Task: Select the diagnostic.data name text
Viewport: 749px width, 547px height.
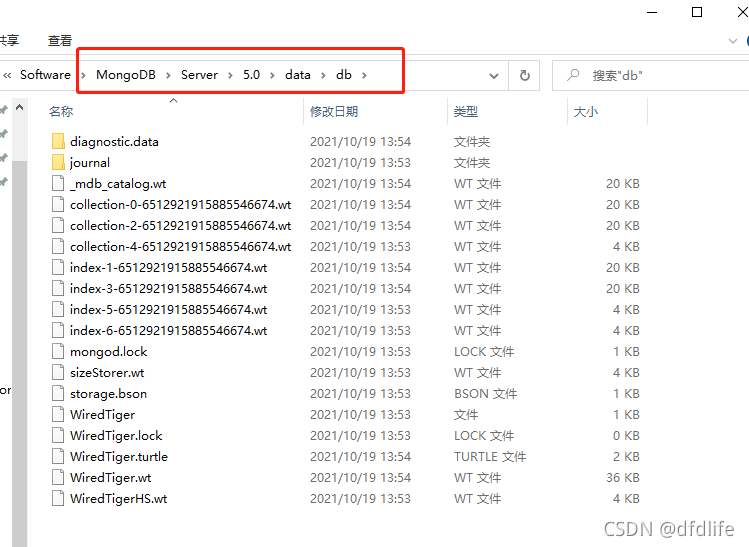Action: (114, 142)
